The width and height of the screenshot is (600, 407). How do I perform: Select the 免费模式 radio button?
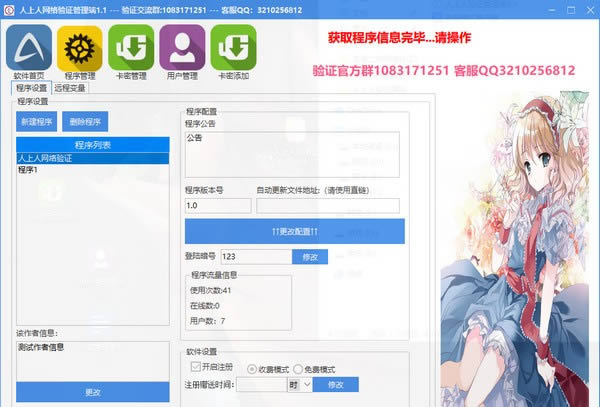pyautogui.click(x=298, y=367)
